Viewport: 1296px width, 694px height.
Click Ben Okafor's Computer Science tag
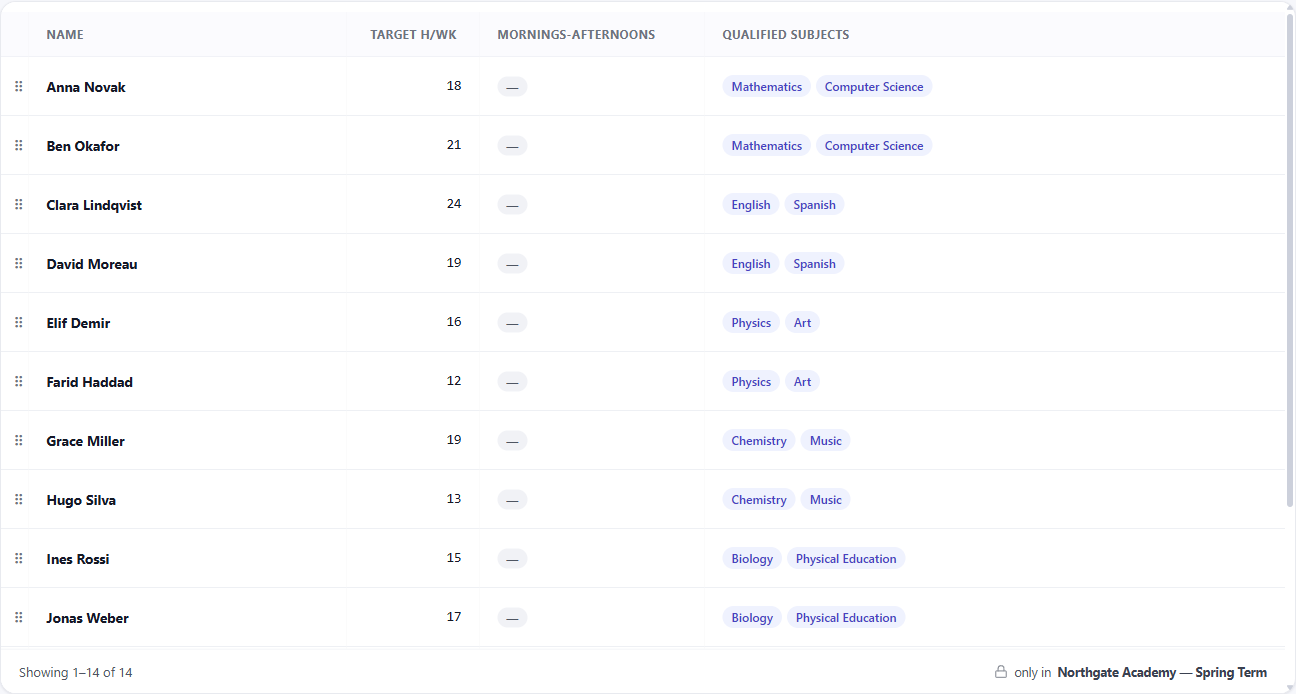pos(874,146)
